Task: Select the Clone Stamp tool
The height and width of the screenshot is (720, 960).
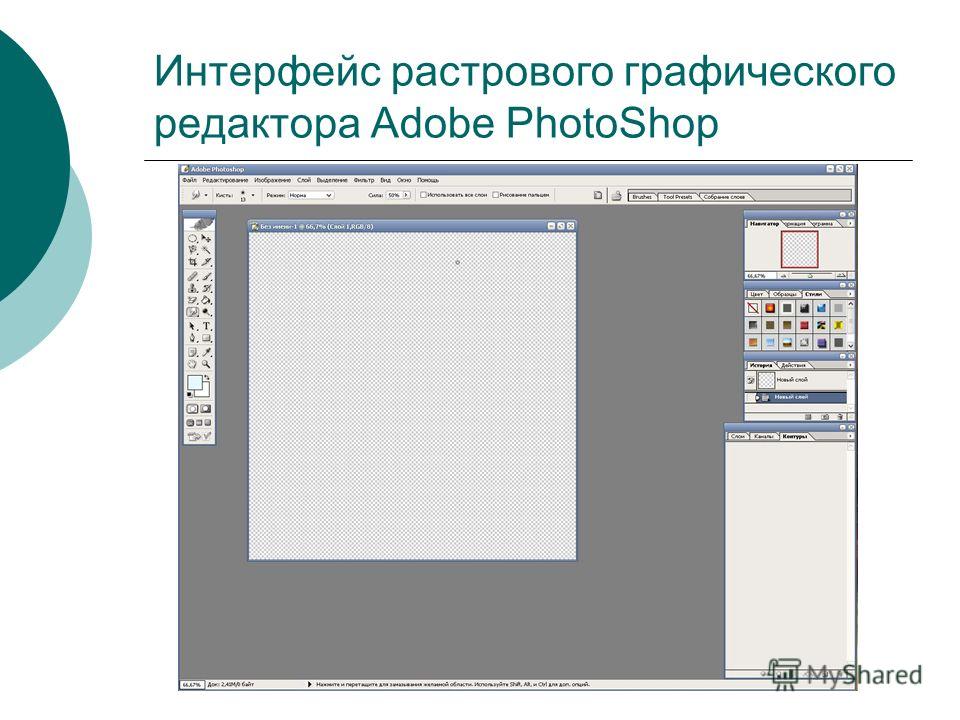Action: 192,288
